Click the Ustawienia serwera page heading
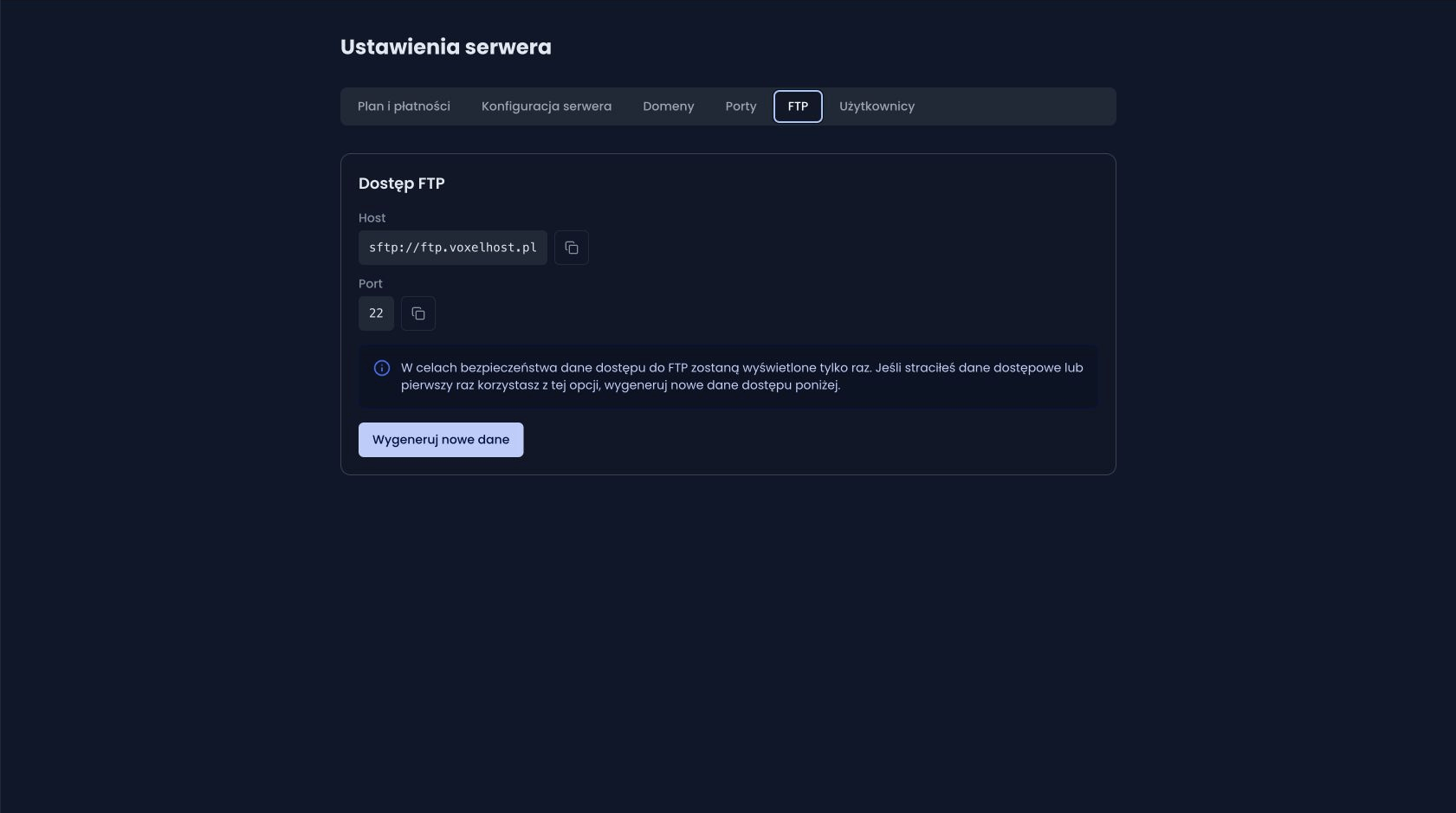This screenshot has height=813, width=1456. click(445, 47)
